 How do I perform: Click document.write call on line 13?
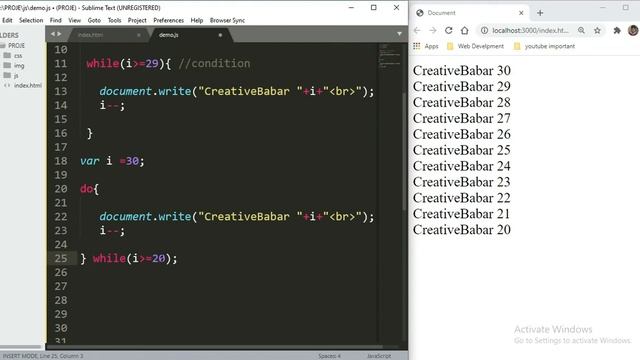[x=237, y=91]
